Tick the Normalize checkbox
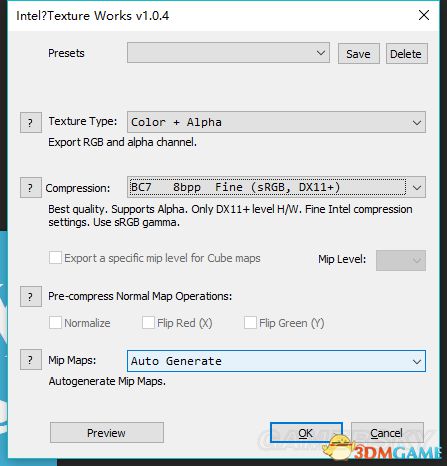 click(x=55, y=323)
